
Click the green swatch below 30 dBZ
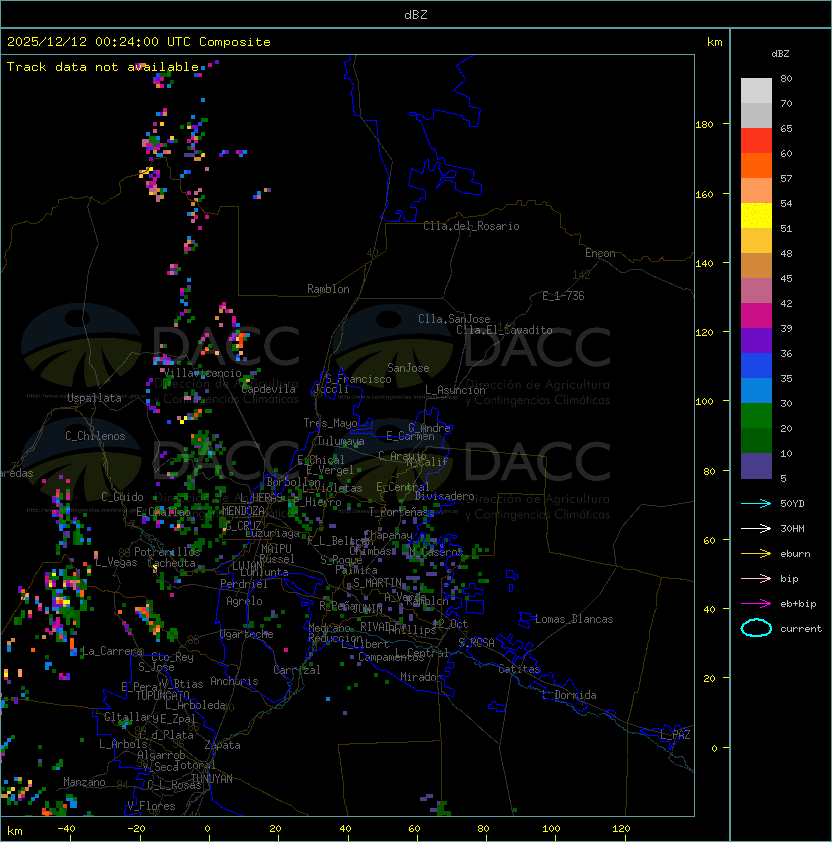[x=756, y=416]
